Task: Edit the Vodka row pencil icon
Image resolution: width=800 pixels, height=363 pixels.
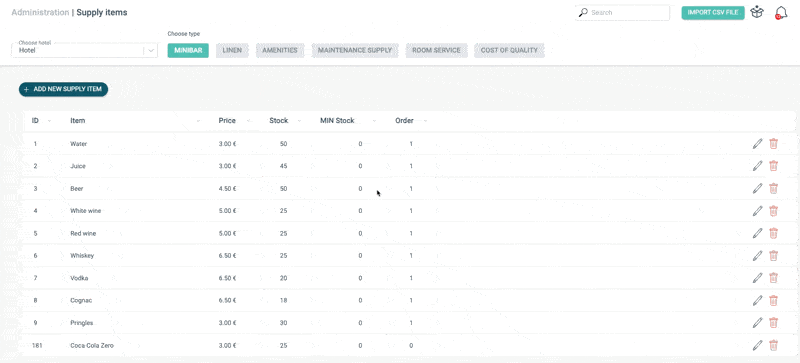Action: coord(758,278)
